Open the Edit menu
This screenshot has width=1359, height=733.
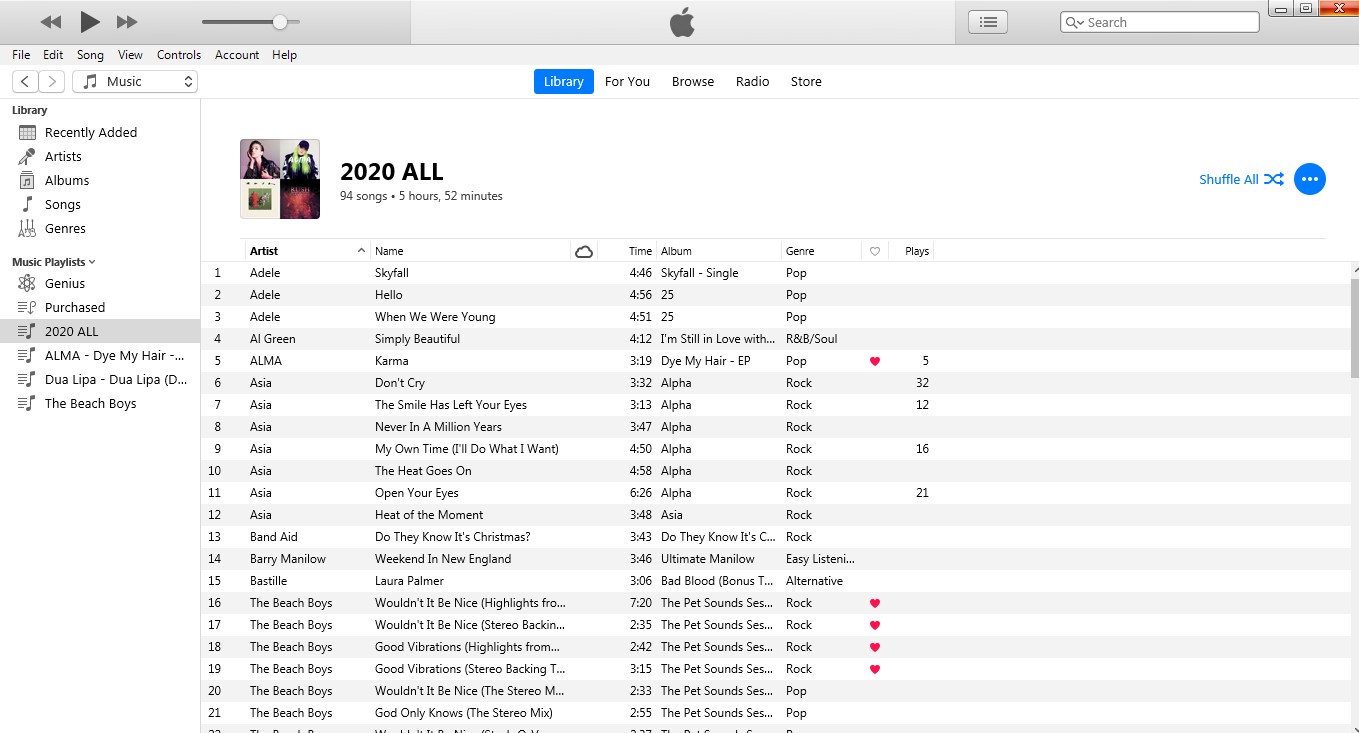pyautogui.click(x=53, y=55)
